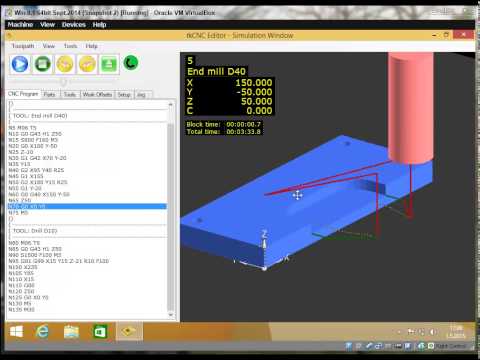This screenshot has height=360, width=480.
Task: Click the X 150.000 position readout
Action: click(x=230, y=83)
